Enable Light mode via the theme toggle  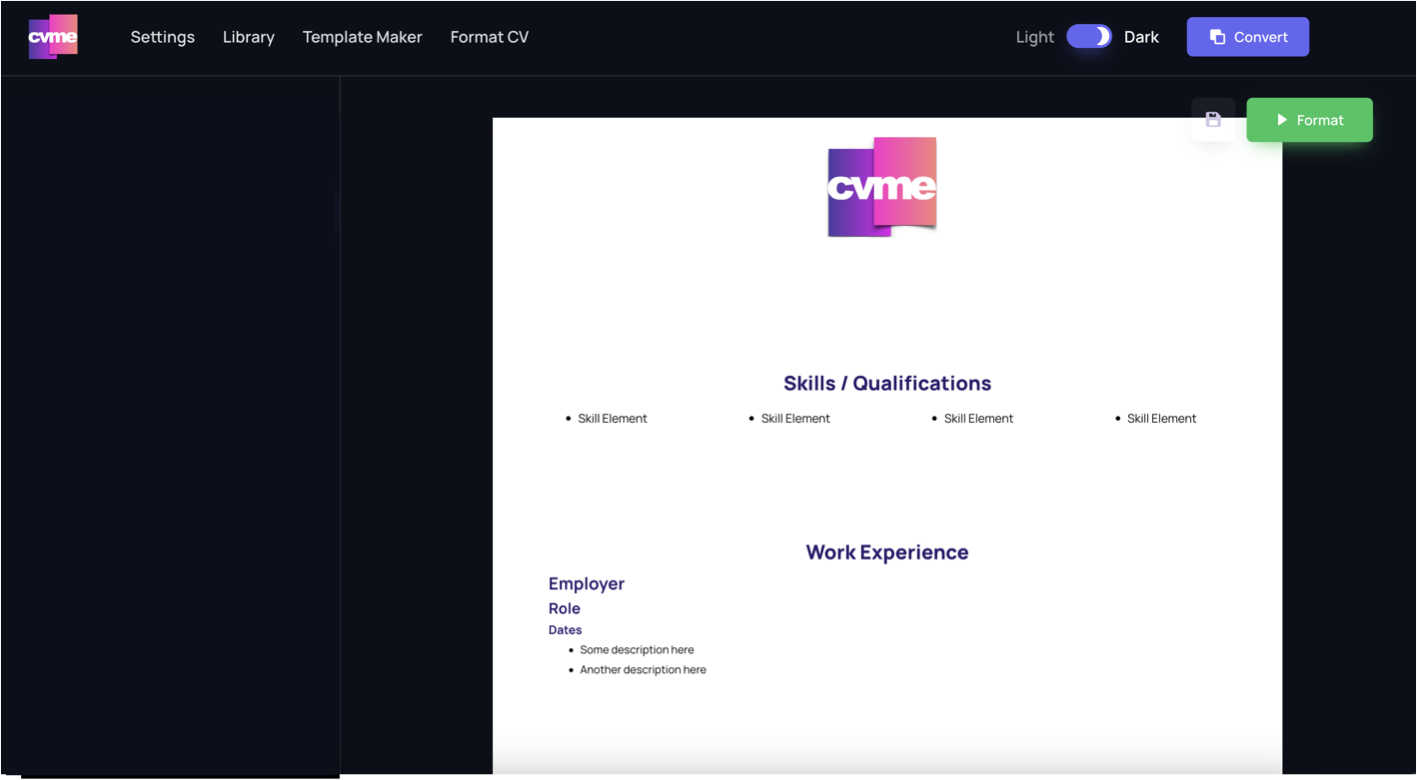1089,36
